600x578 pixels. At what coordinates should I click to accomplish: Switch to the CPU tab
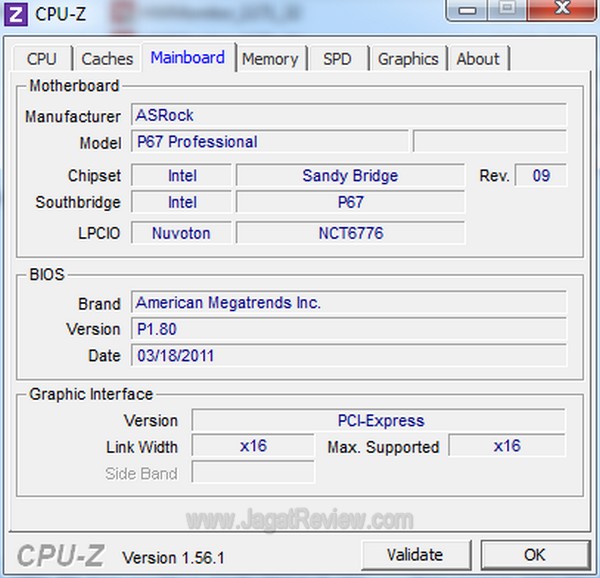point(41,59)
